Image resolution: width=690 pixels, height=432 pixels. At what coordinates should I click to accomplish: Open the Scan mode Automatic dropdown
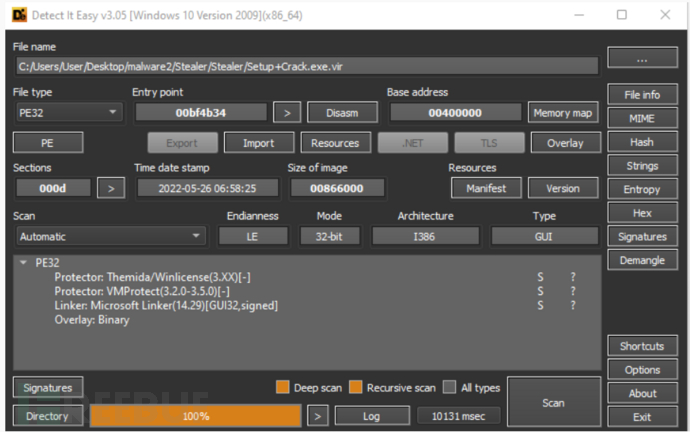tap(110, 236)
